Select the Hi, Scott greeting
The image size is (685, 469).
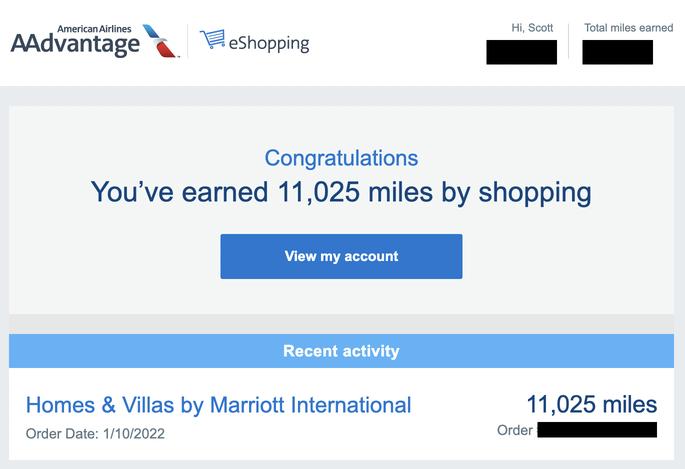(532, 28)
